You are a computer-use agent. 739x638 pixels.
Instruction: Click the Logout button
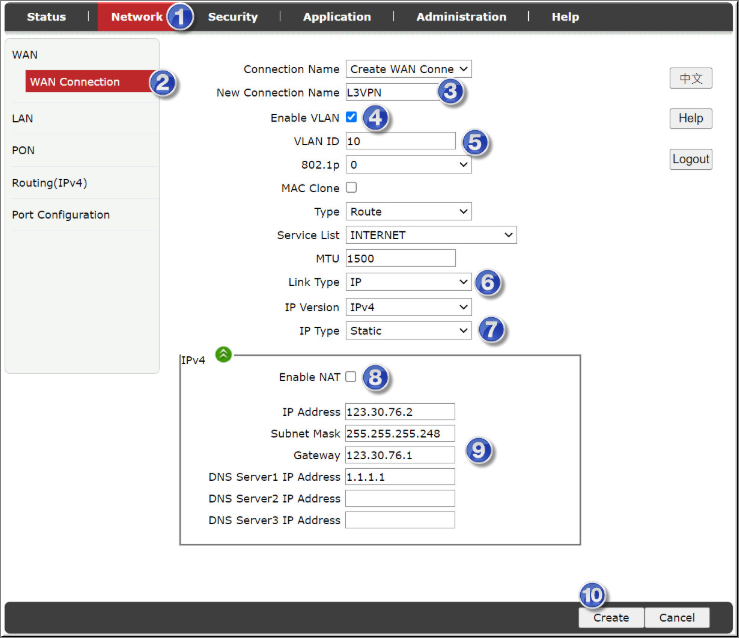tap(690, 159)
